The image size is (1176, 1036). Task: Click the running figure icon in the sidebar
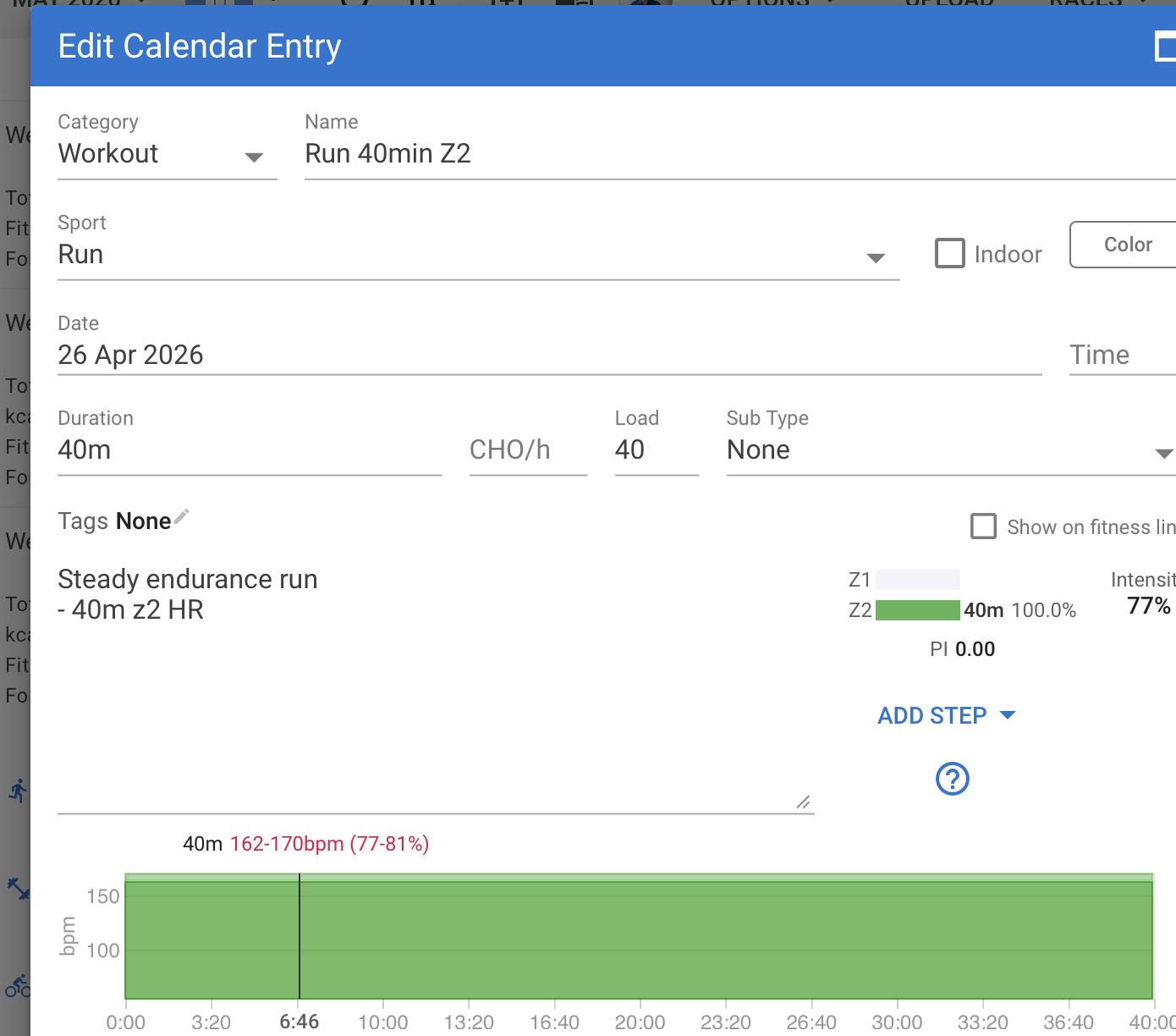click(18, 791)
